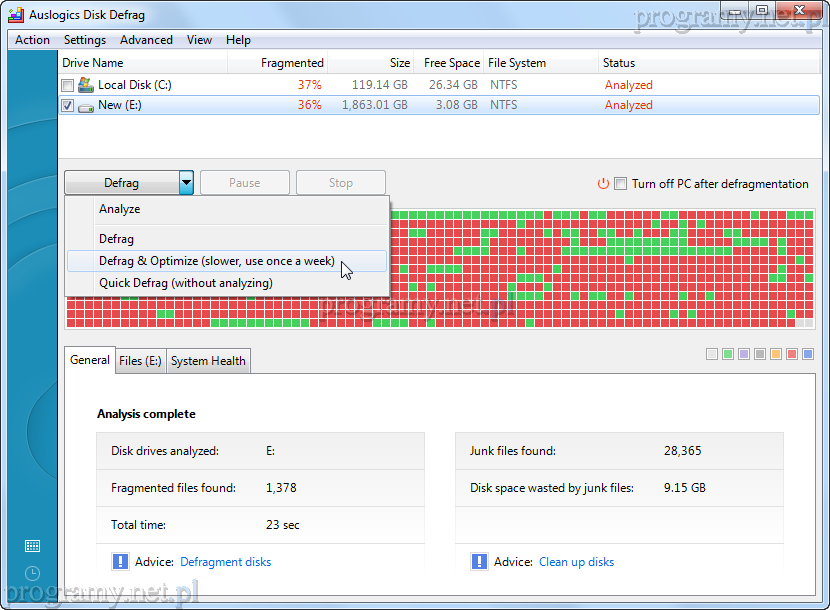Click the red power icon near Turn off PC

click(x=603, y=184)
